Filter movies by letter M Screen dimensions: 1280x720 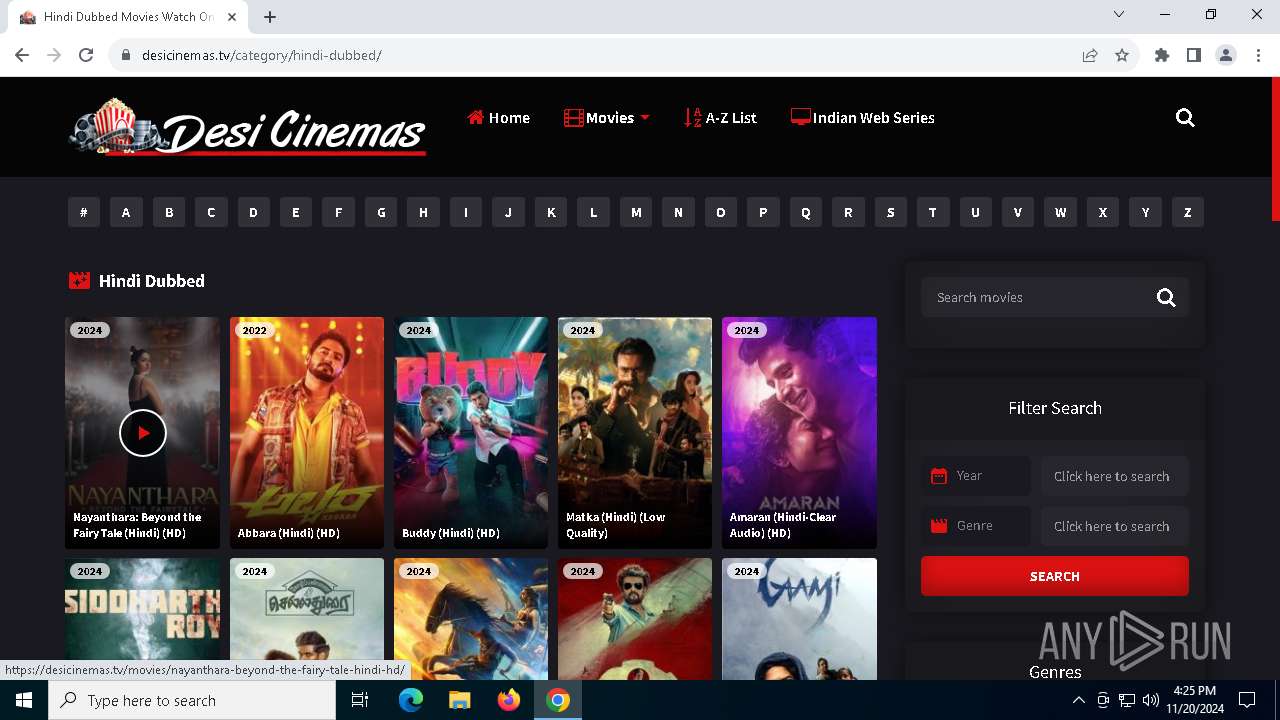(636, 212)
